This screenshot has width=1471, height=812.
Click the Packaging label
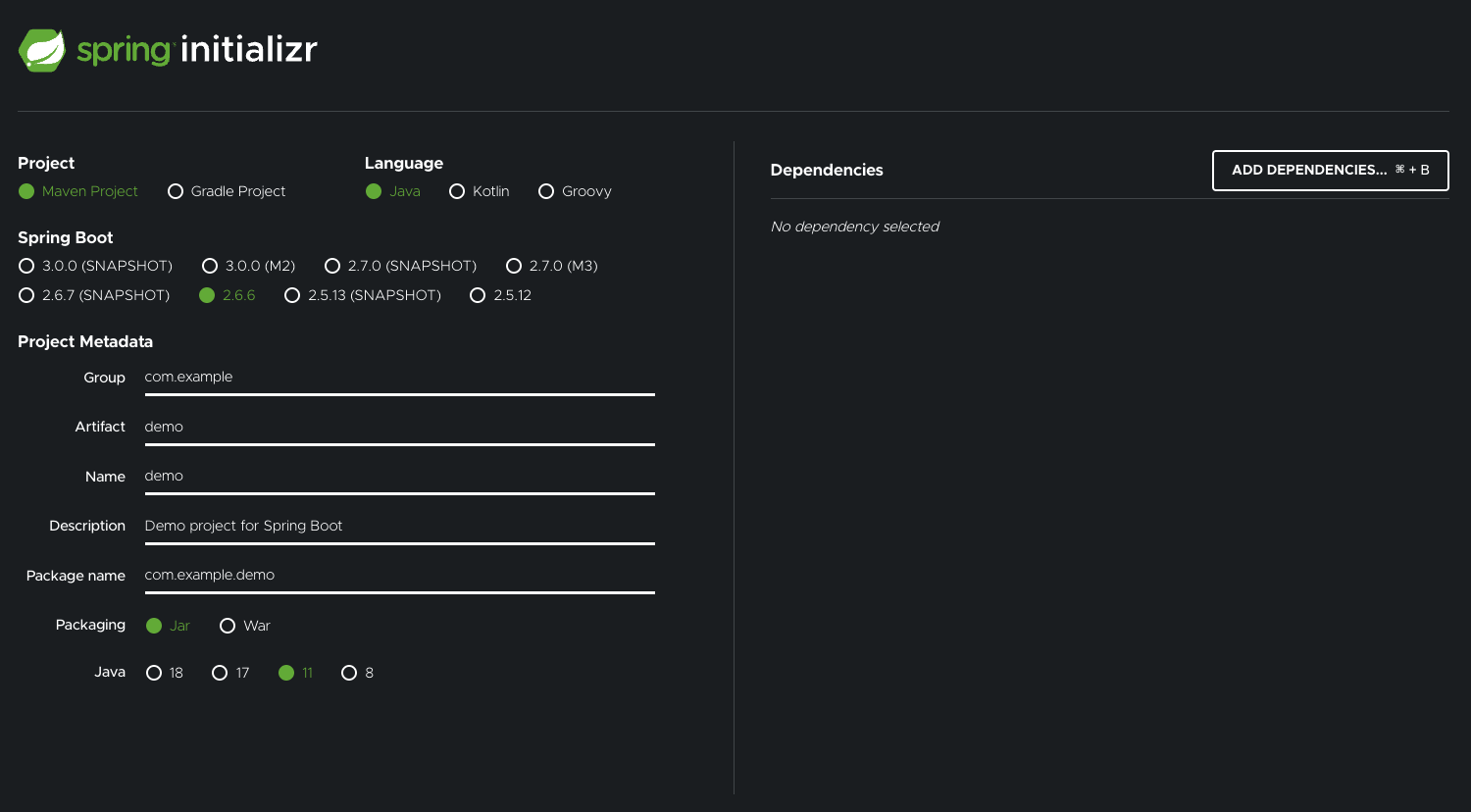click(90, 625)
